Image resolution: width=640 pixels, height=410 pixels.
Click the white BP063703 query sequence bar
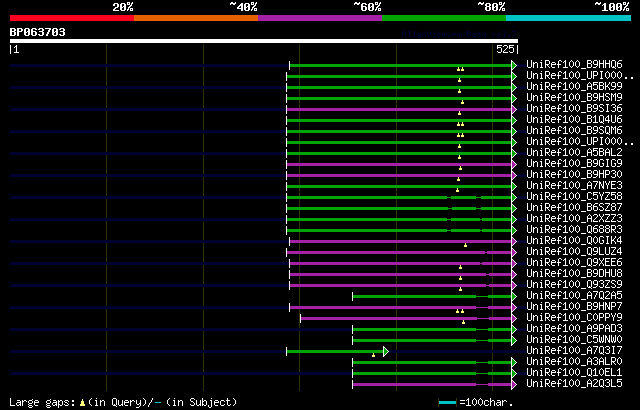point(264,41)
